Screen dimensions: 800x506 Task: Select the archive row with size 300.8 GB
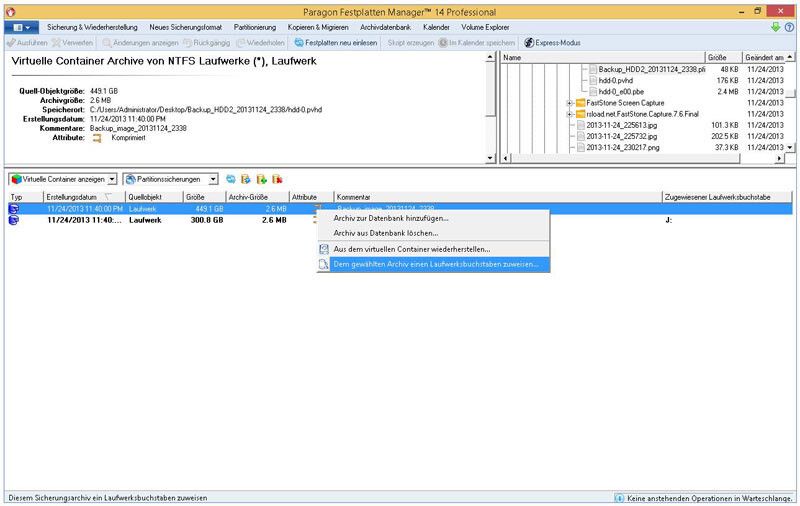click(x=400, y=220)
